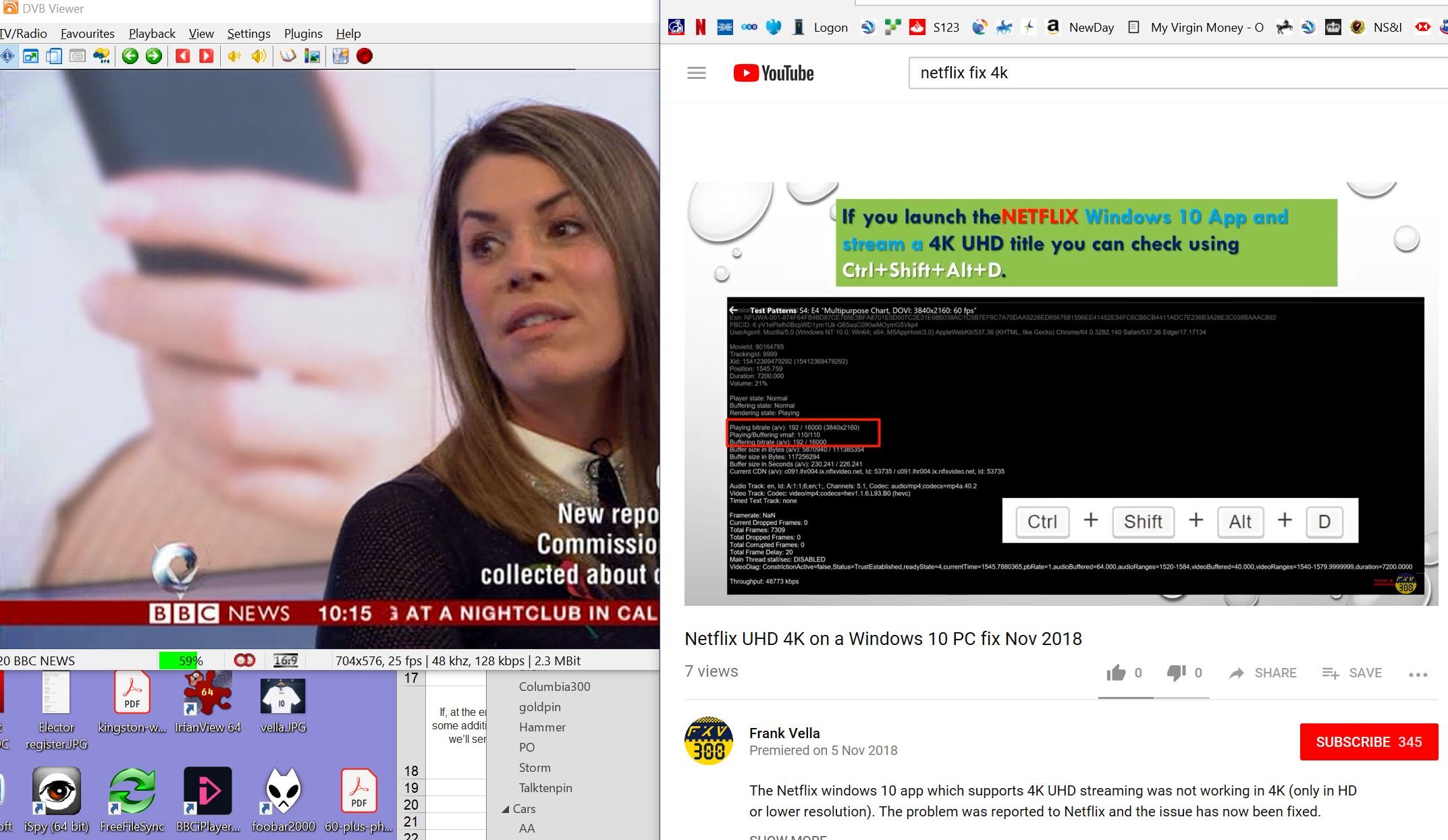The width and height of the screenshot is (1448, 840).
Task: Click the green back arrow in DVB Viewer
Action: [130, 56]
